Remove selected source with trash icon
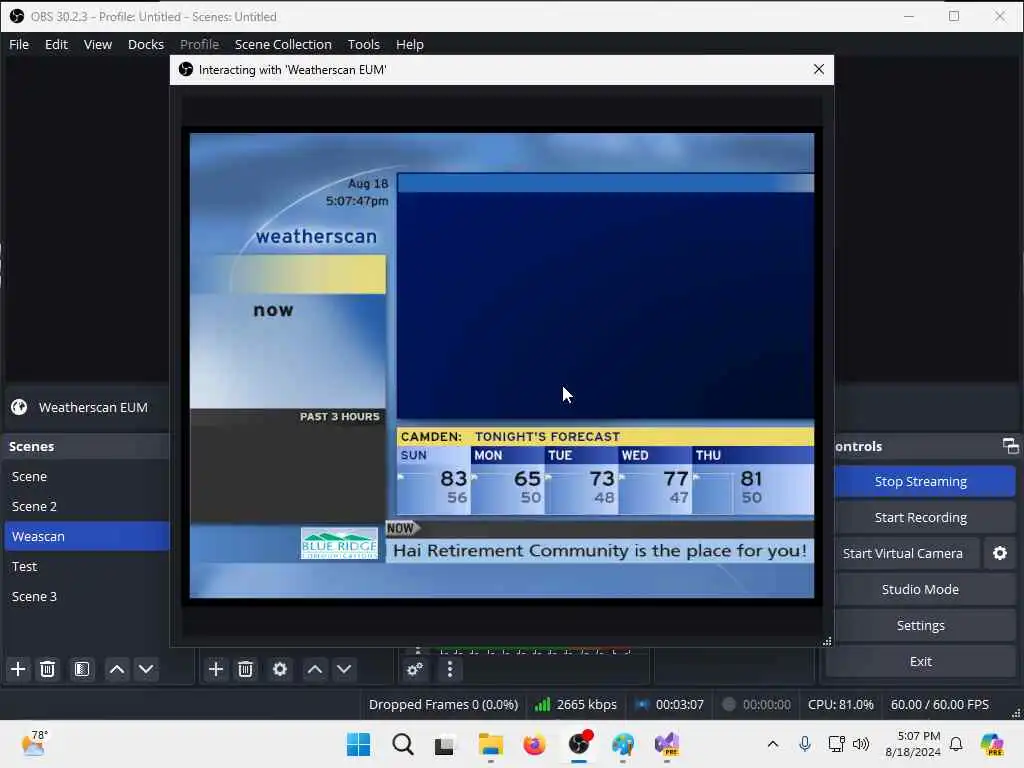 coord(245,669)
